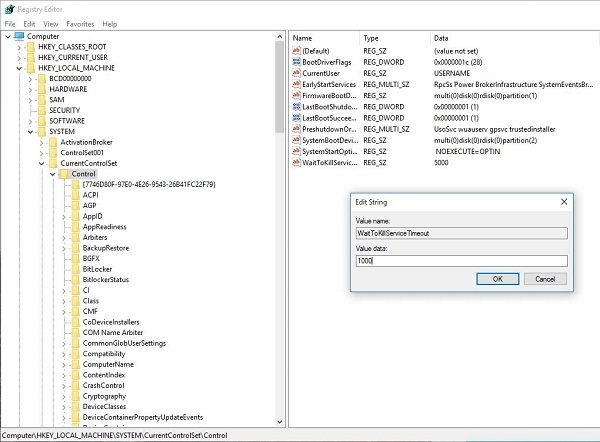Select the EarlyStartServices multi-string value icon
The width and height of the screenshot is (600, 442).
click(x=296, y=84)
